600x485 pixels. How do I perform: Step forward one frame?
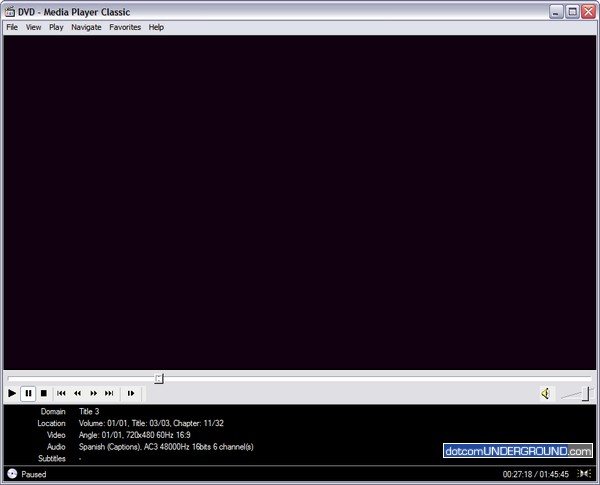pos(131,393)
